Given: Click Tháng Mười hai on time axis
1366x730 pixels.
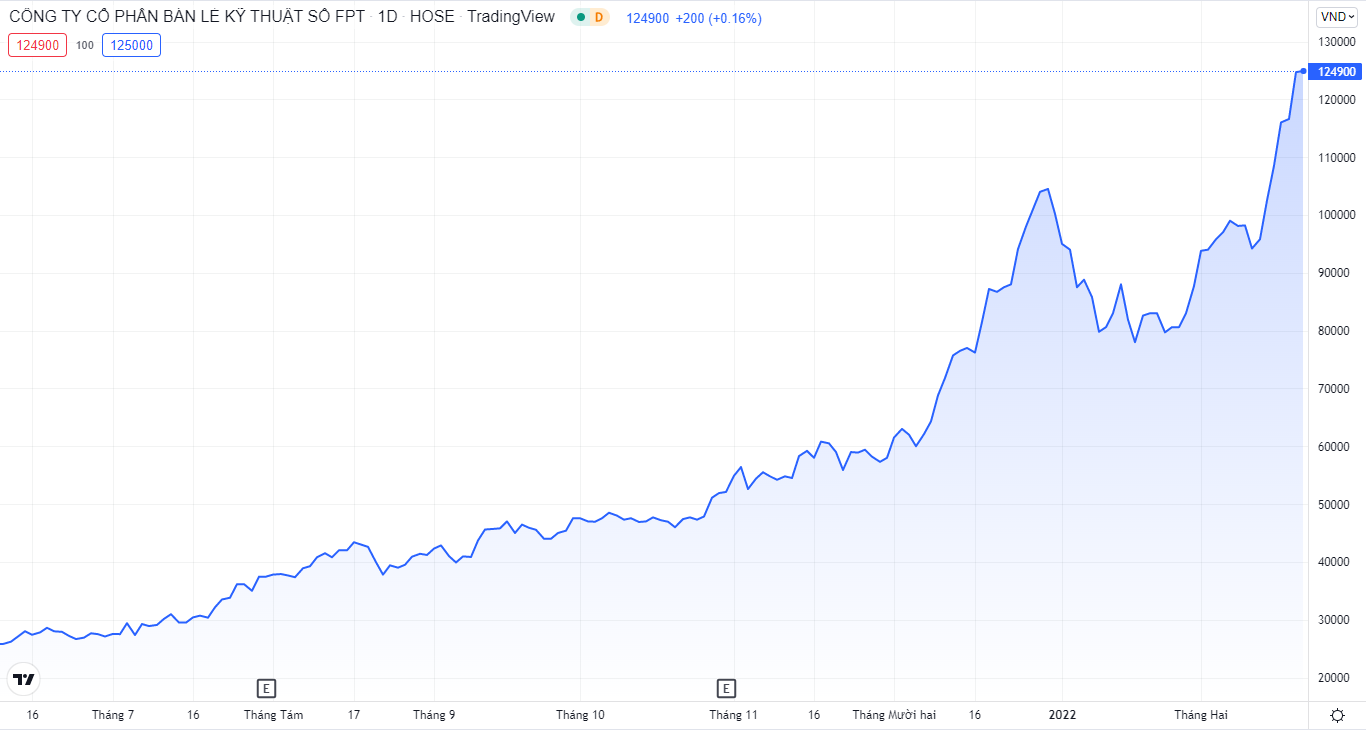Looking at the screenshot, I should pos(894,715).
